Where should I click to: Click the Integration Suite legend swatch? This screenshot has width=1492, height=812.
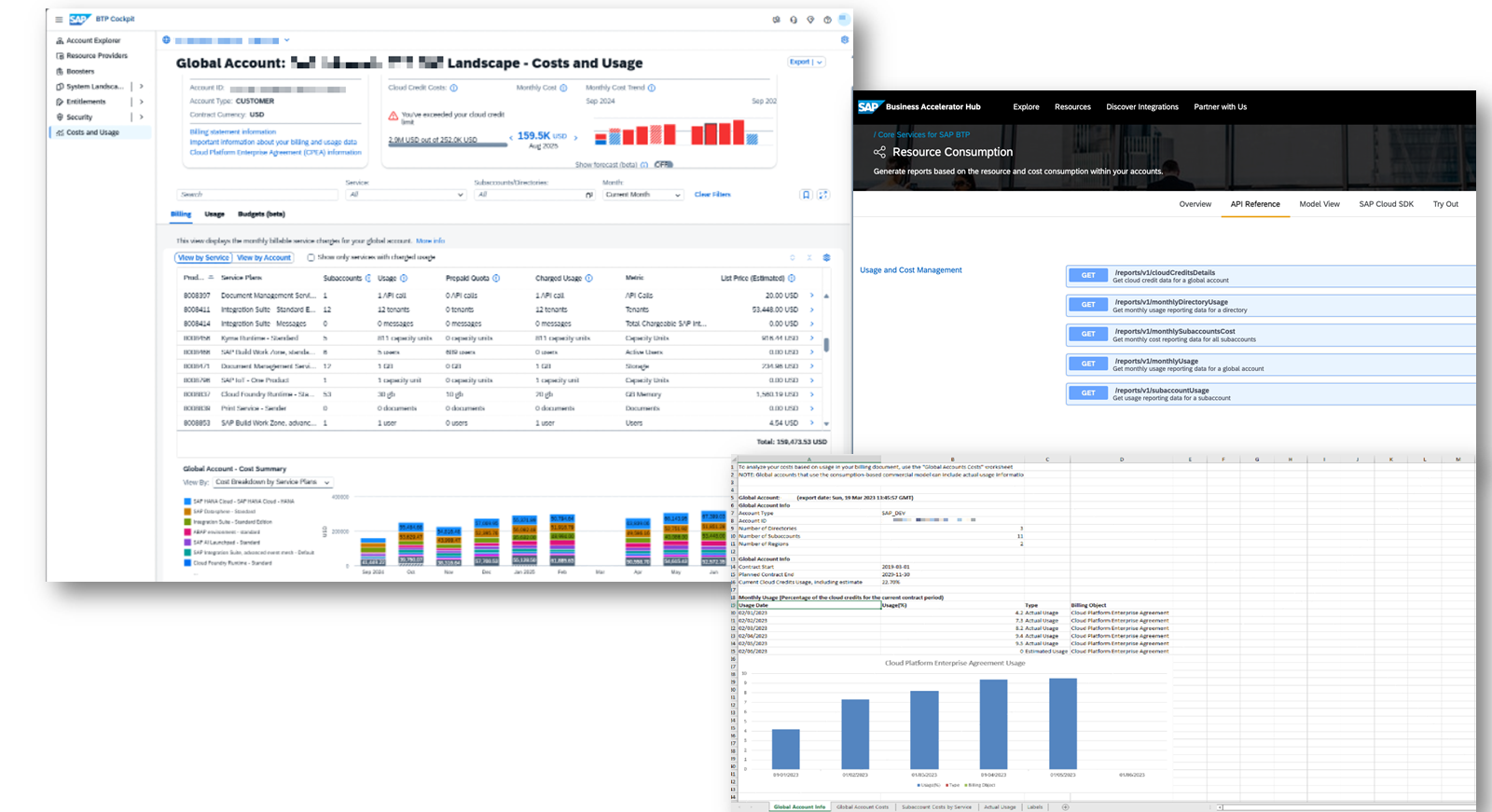pos(187,522)
